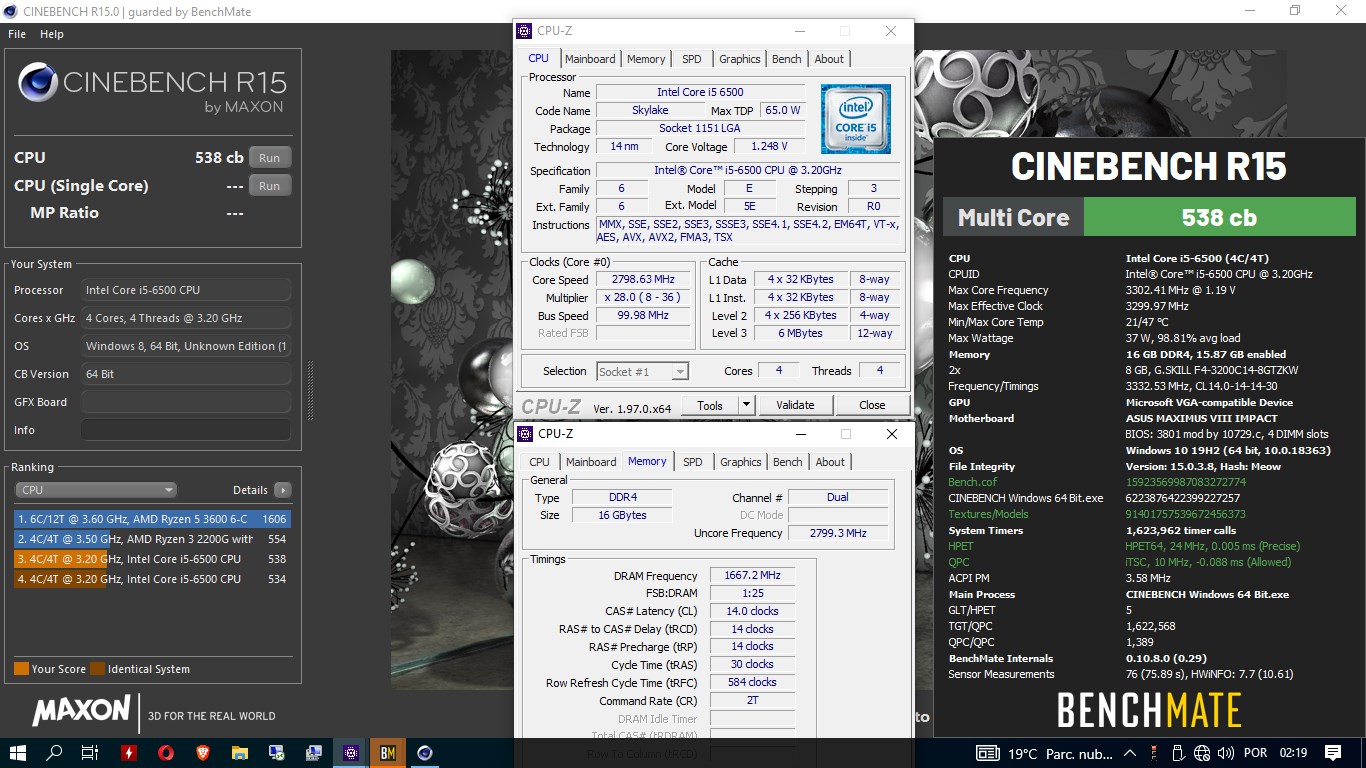Switch to Cinebench taskbar icon
The height and width of the screenshot is (768, 1366).
point(425,753)
